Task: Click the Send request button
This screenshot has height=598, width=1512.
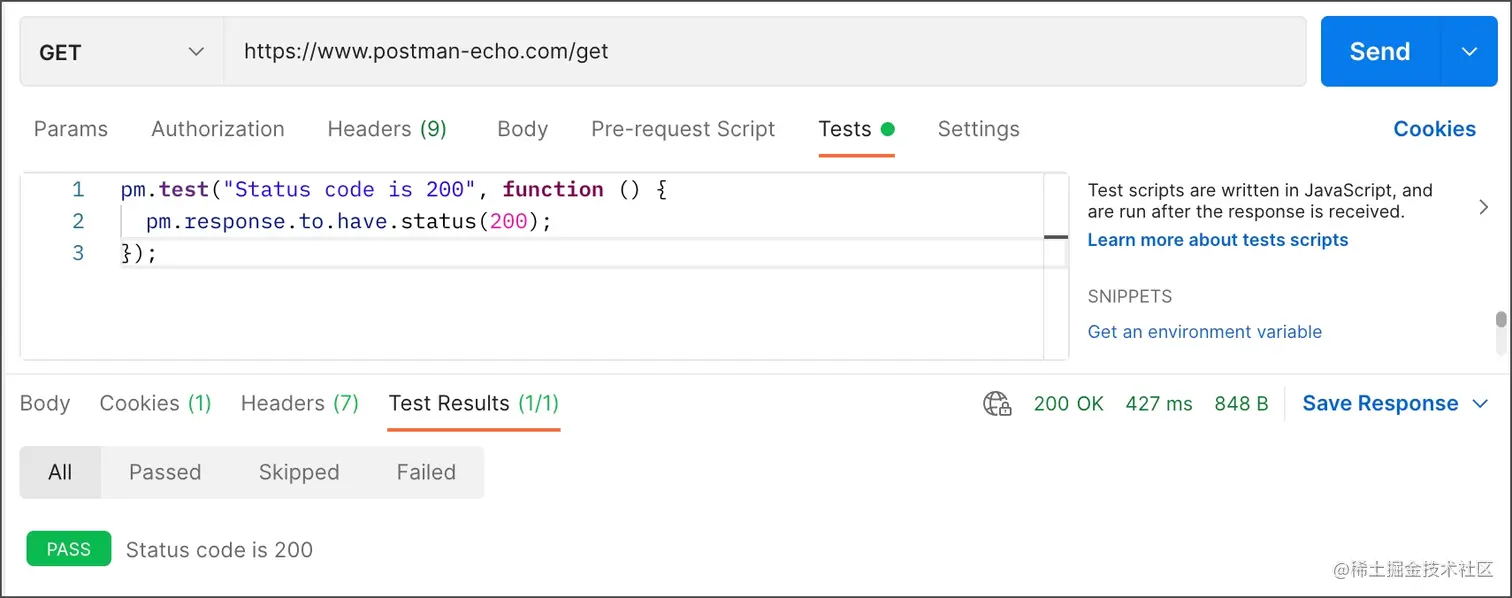Action: click(x=1380, y=52)
